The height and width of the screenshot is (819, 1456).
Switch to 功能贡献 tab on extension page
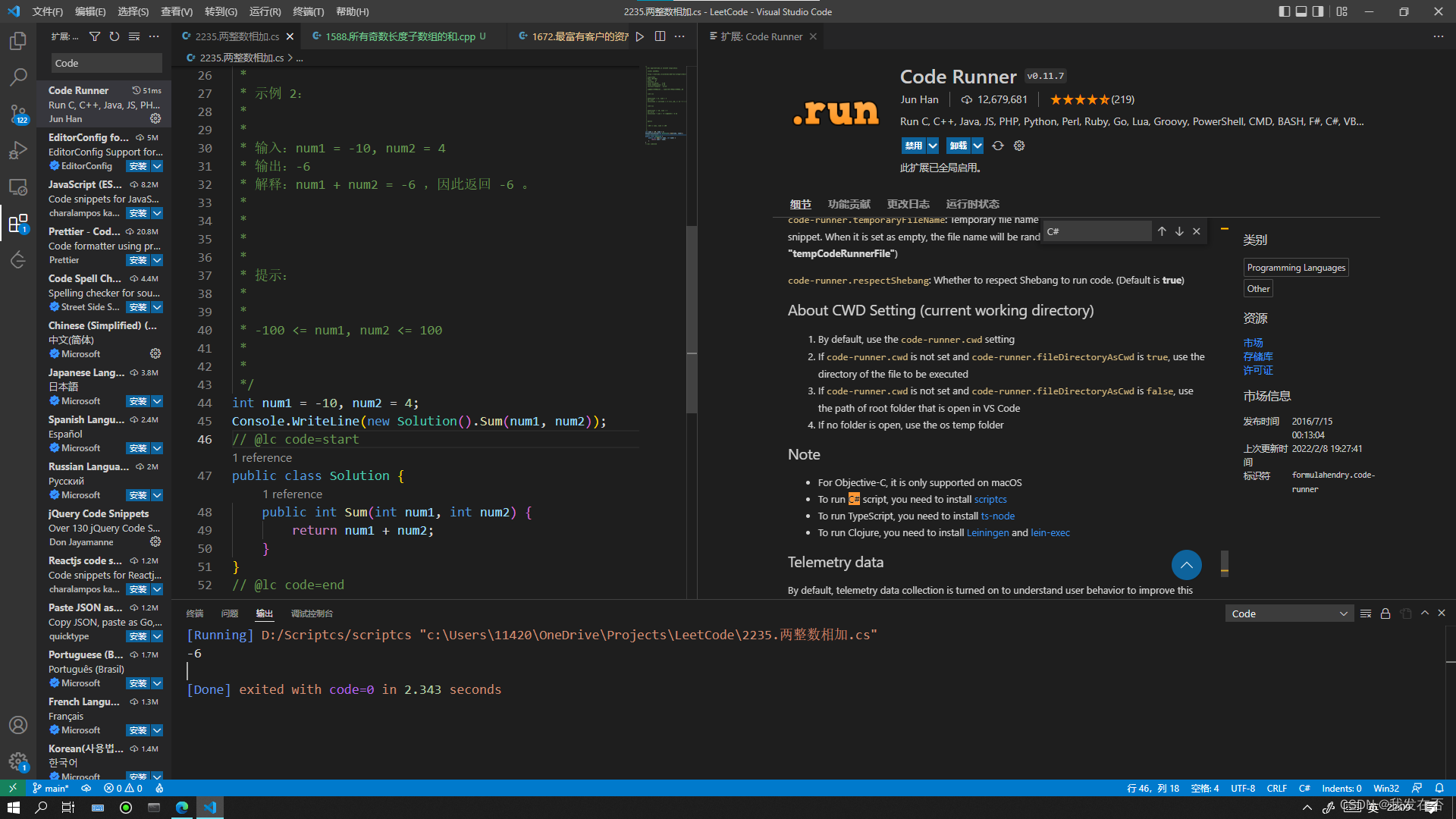click(849, 204)
